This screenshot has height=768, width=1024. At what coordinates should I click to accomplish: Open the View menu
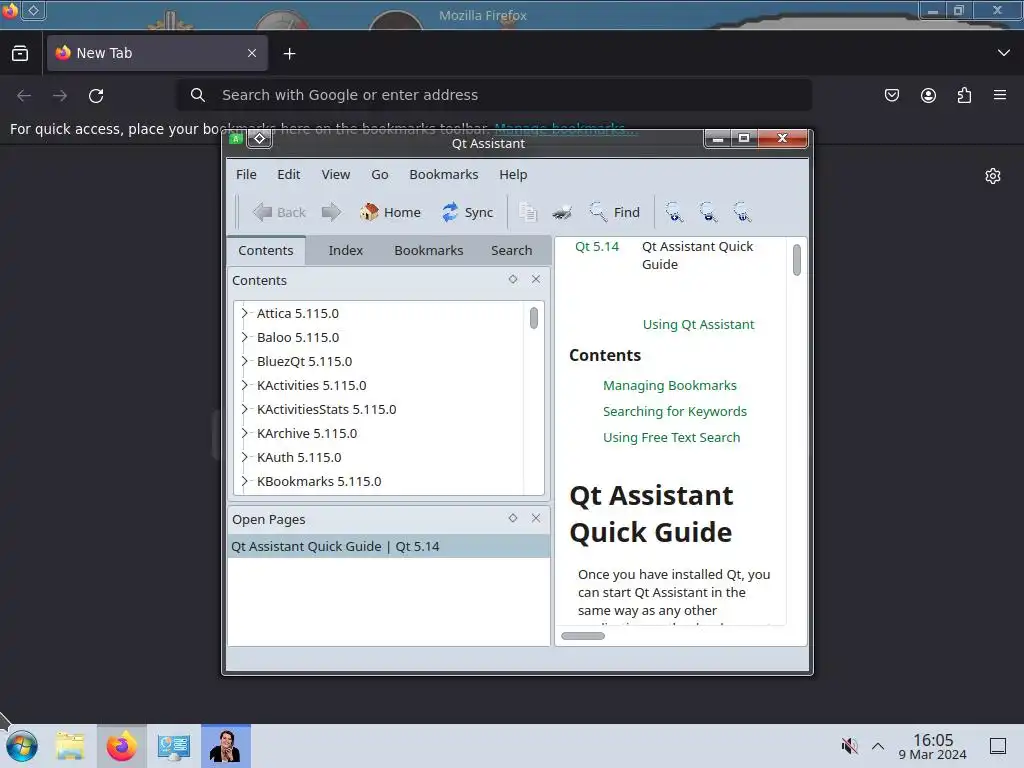[336, 174]
